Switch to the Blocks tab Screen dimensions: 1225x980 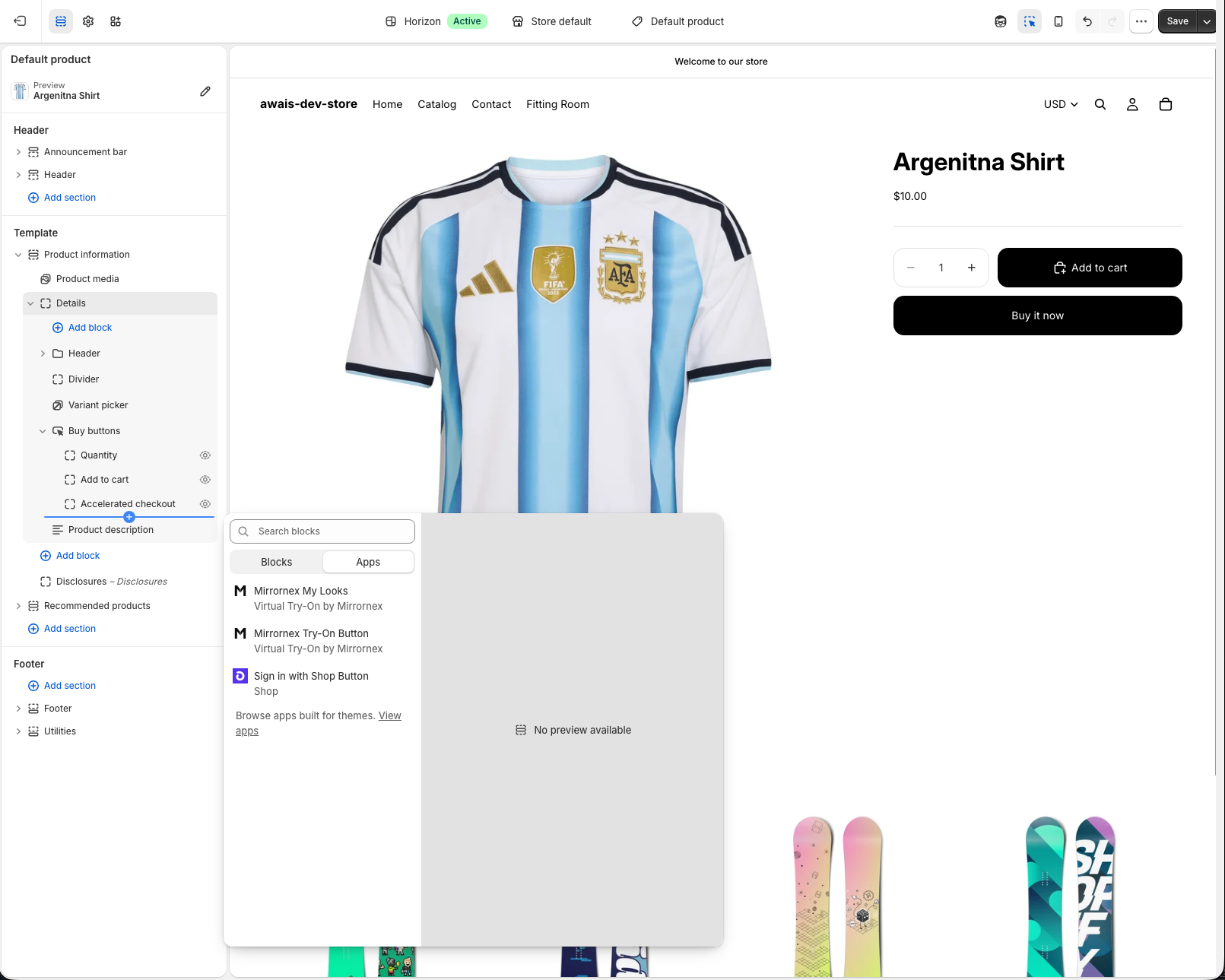click(277, 562)
